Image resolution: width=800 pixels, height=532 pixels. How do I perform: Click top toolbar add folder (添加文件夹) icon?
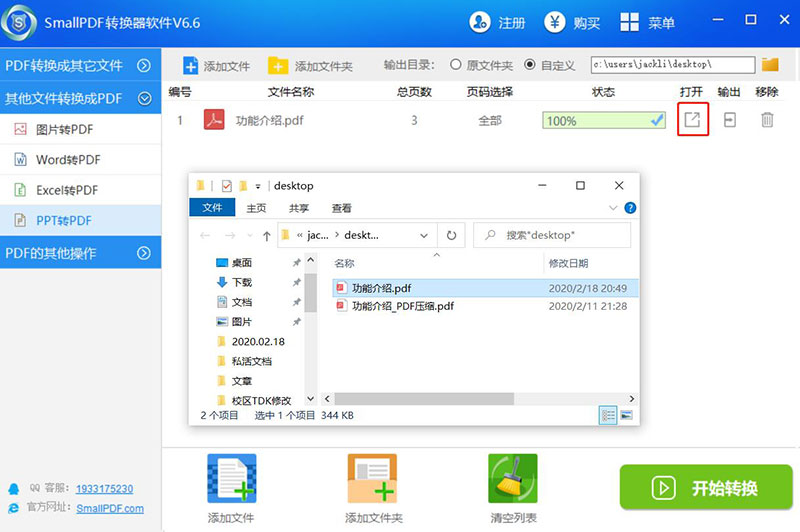click(x=278, y=66)
